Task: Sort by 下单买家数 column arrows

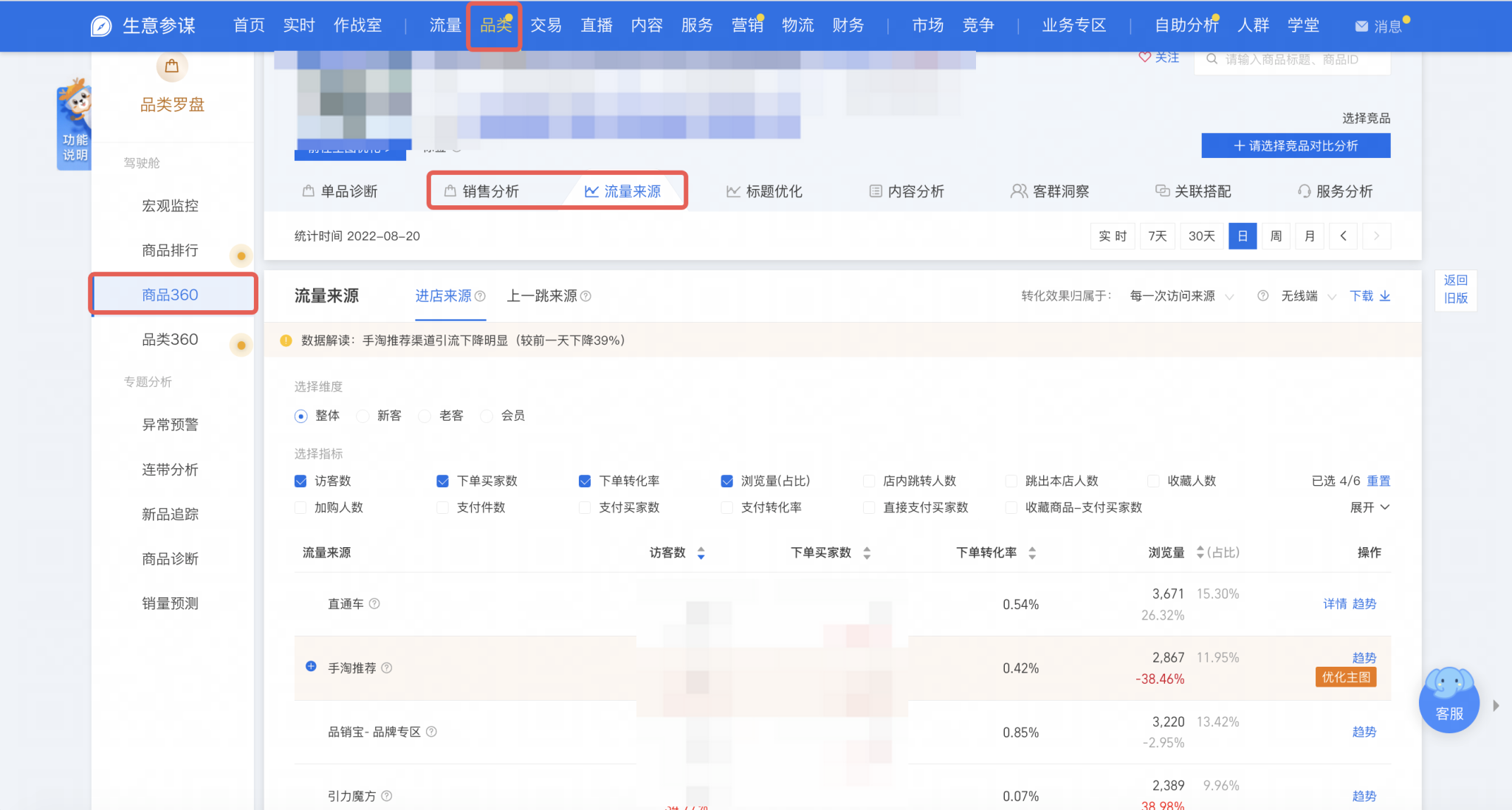Action: 867,553
